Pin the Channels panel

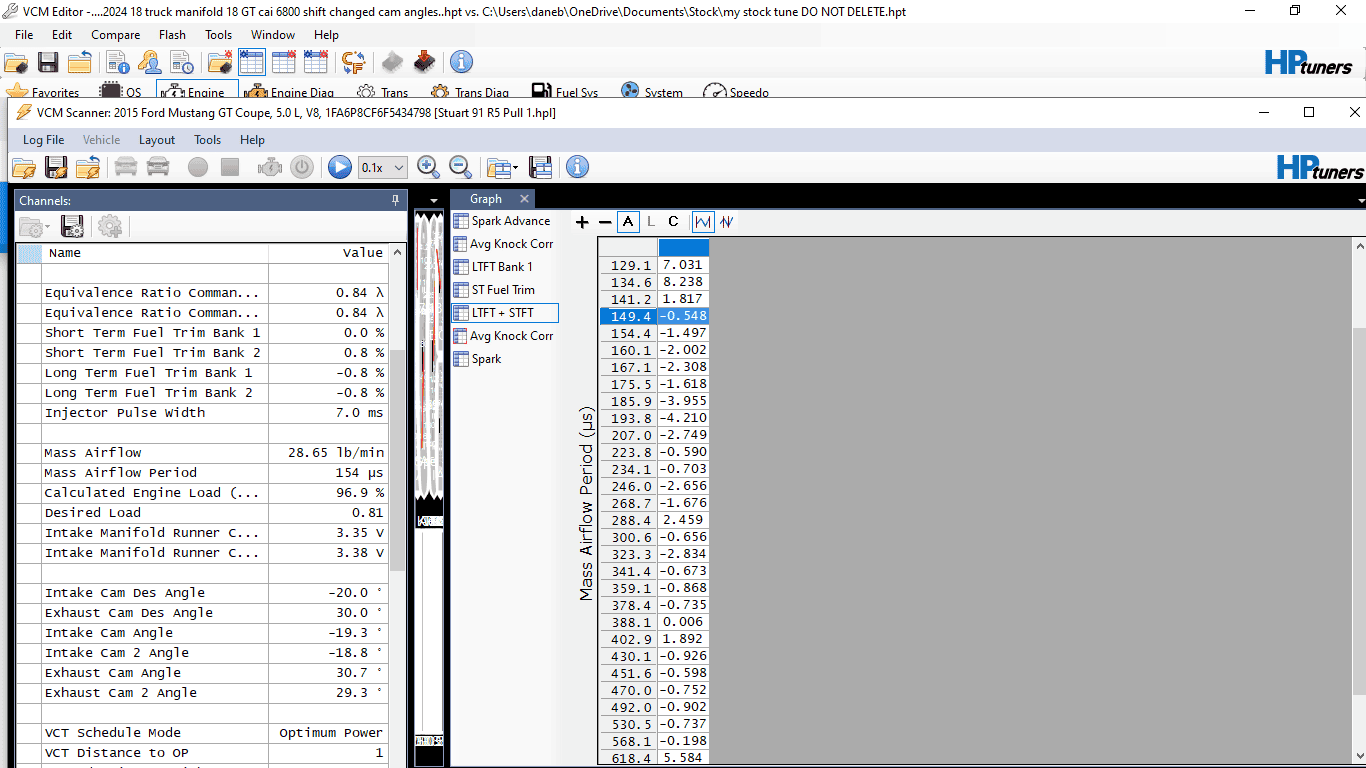coord(395,200)
